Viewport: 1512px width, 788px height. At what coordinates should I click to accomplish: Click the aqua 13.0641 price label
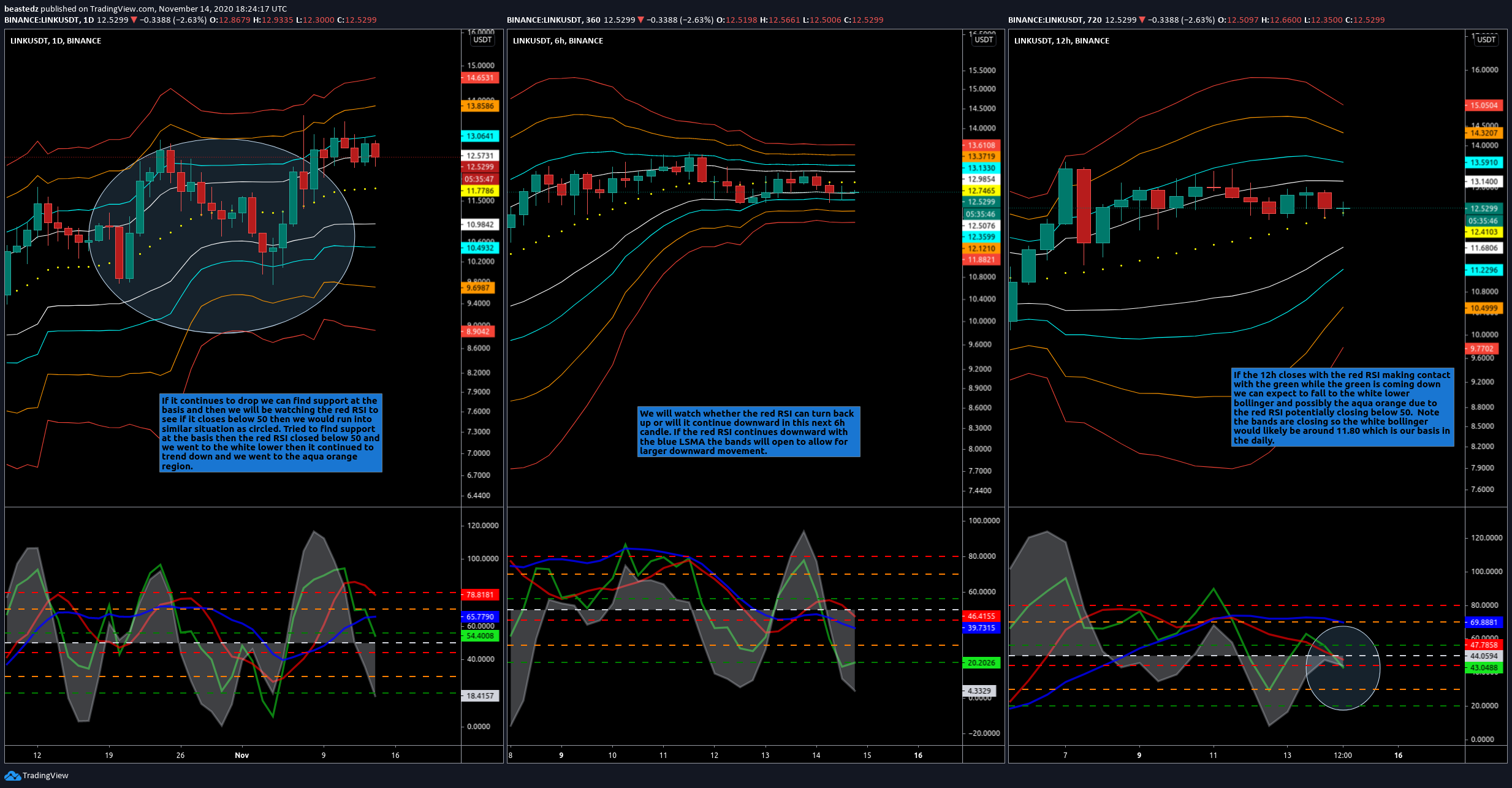[x=480, y=136]
